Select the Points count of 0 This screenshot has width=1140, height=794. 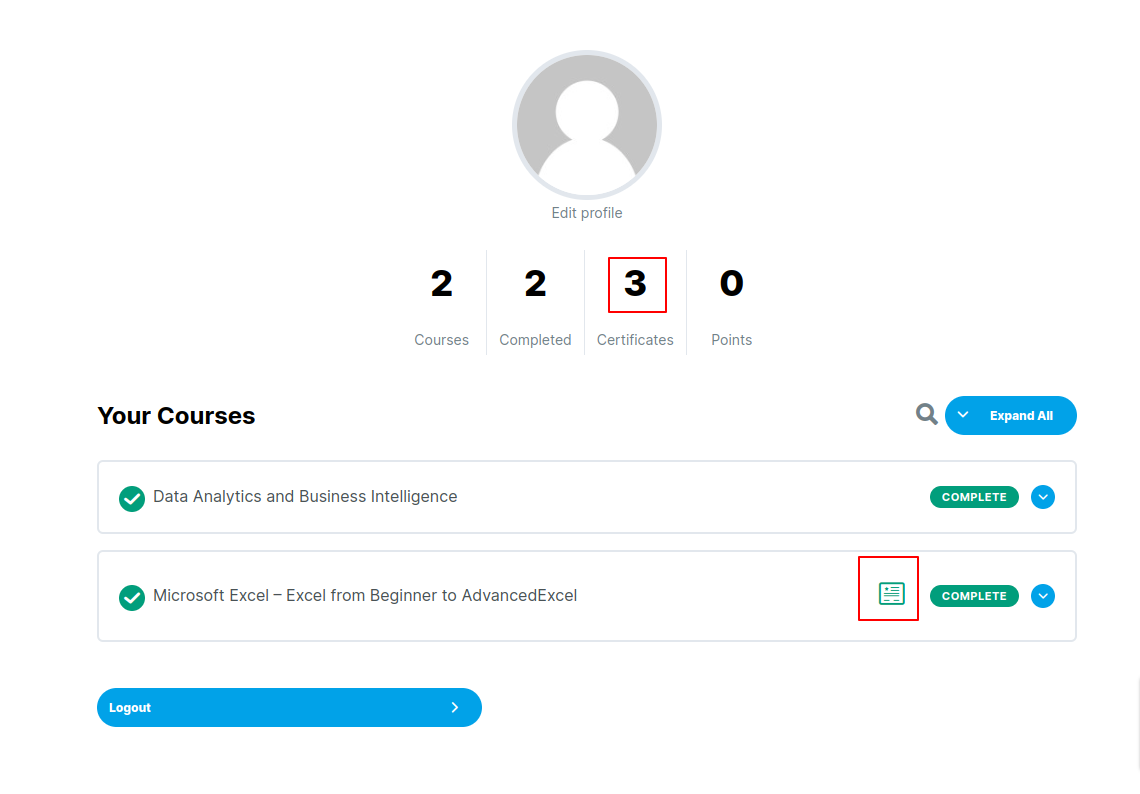[731, 284]
